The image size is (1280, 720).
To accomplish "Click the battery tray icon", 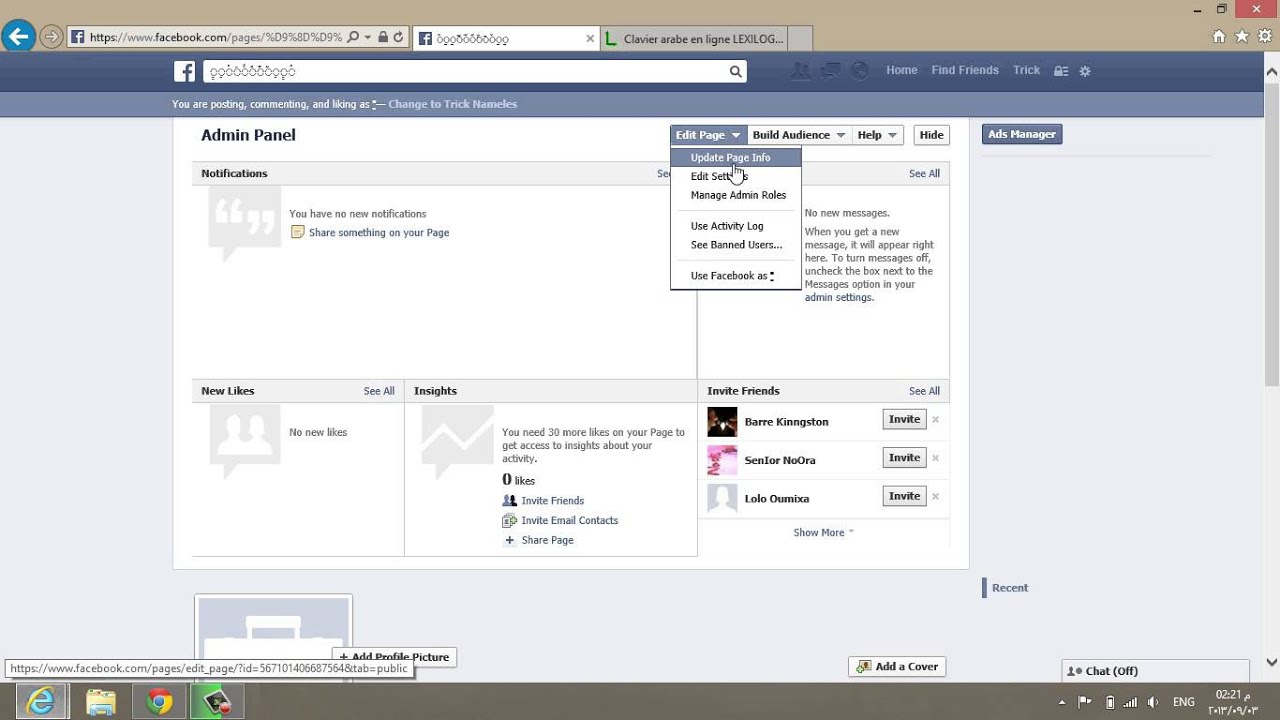I will pos(1109,702).
